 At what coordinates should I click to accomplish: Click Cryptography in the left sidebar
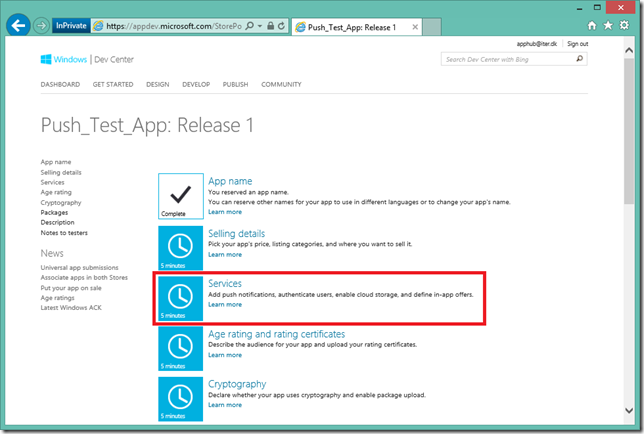pyautogui.click(x=61, y=202)
